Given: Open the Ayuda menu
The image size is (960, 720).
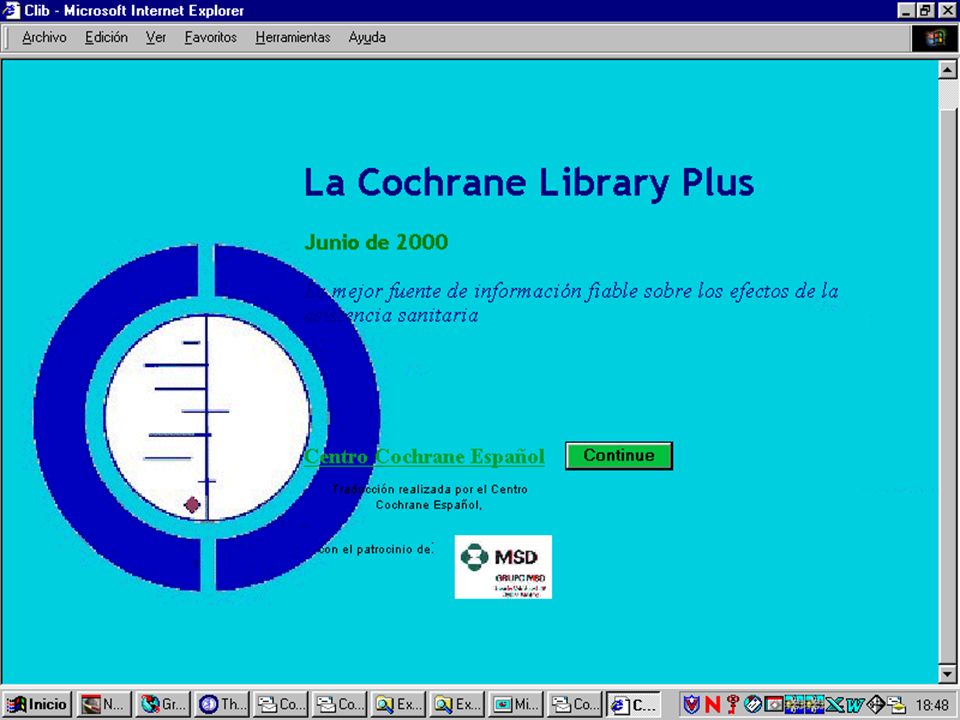Looking at the screenshot, I should 367,37.
